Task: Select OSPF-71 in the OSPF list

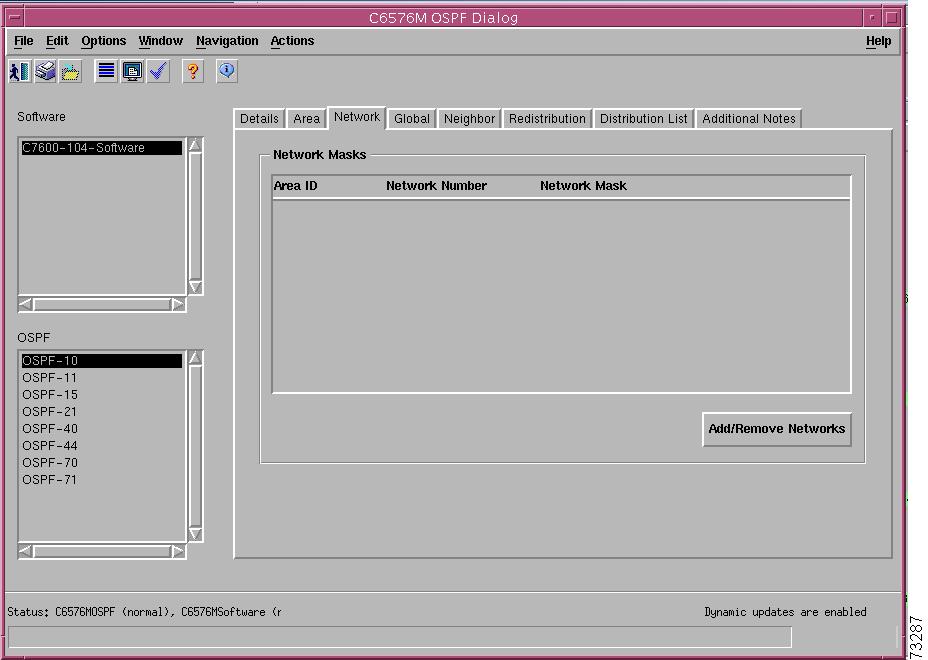Action: (x=102, y=479)
